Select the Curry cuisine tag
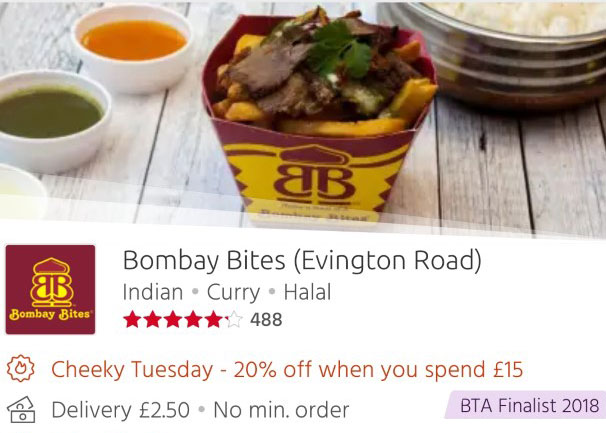Image resolution: width=606 pixels, height=433 pixels. (x=233, y=293)
